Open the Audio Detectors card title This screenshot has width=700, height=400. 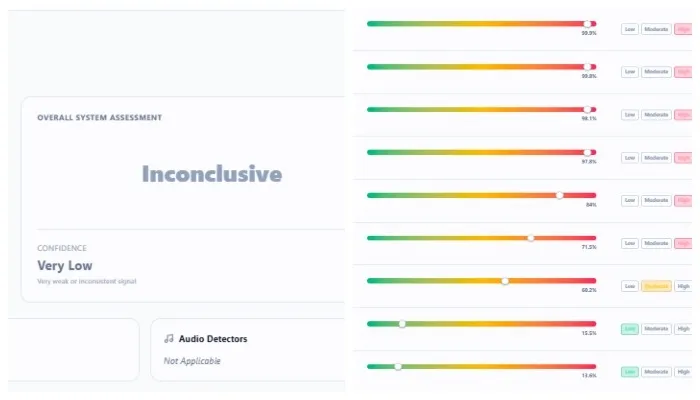(x=213, y=339)
